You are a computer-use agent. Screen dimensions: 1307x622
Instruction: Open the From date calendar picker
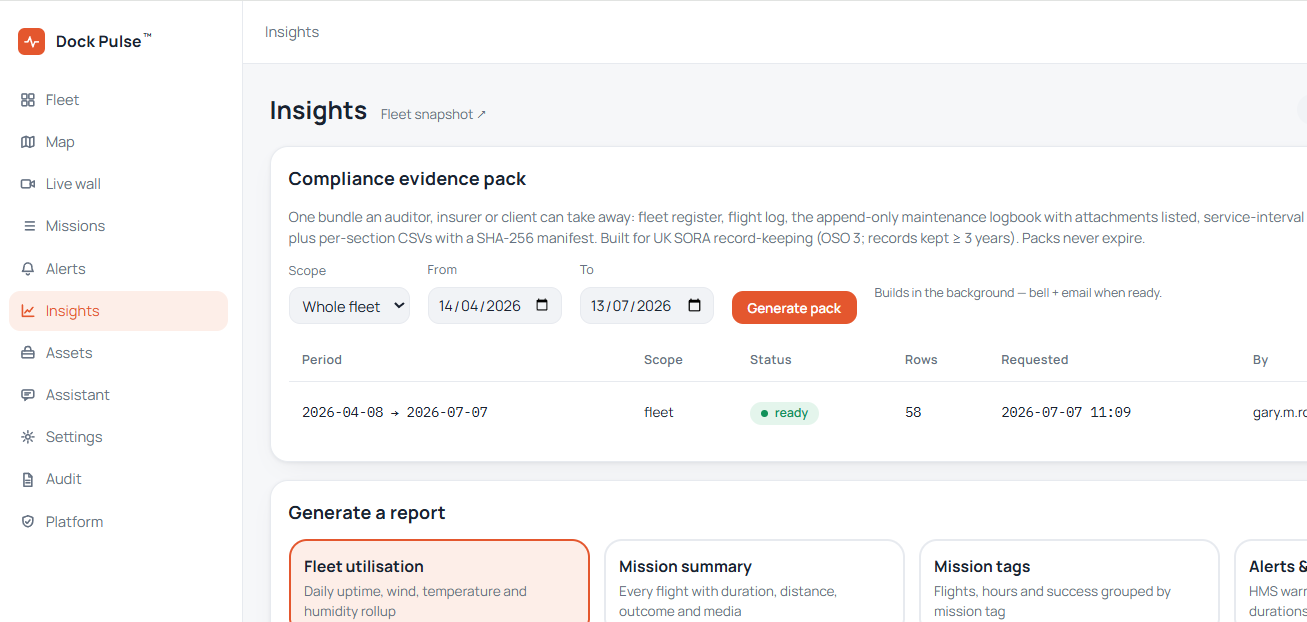(x=542, y=306)
